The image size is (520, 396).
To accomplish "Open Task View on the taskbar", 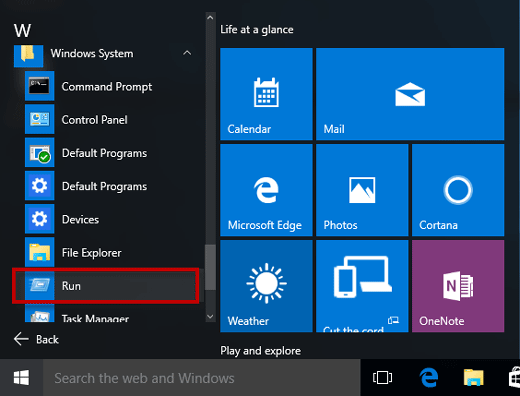I will [x=382, y=378].
